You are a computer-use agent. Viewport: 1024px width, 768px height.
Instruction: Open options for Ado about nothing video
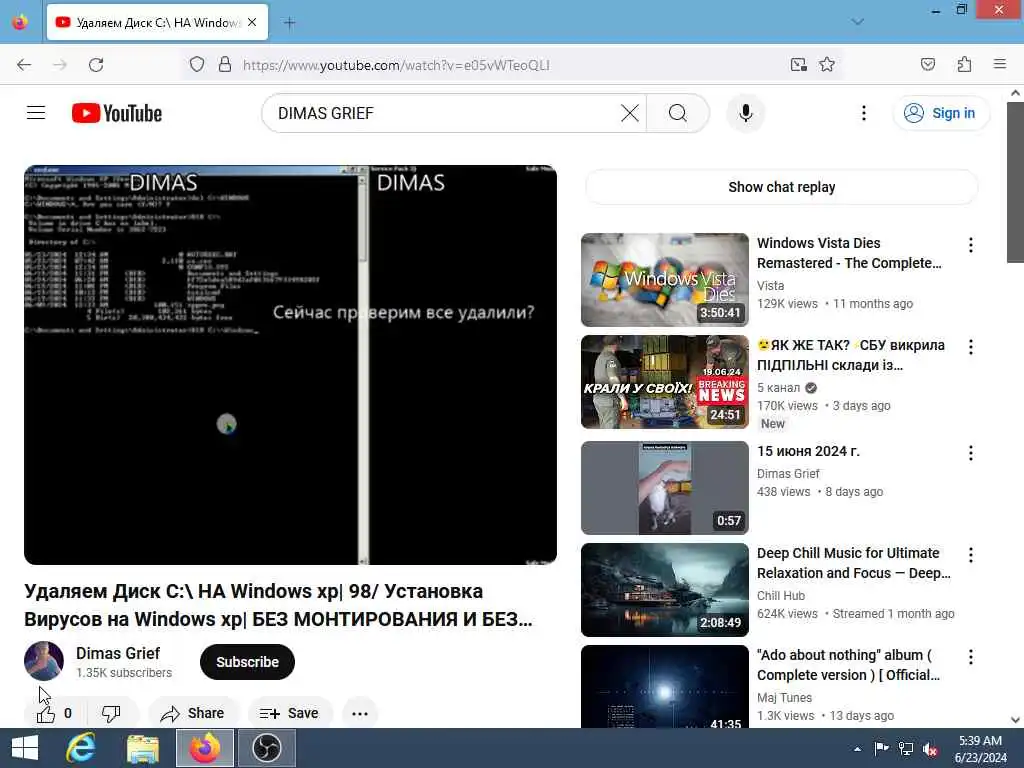click(x=970, y=657)
